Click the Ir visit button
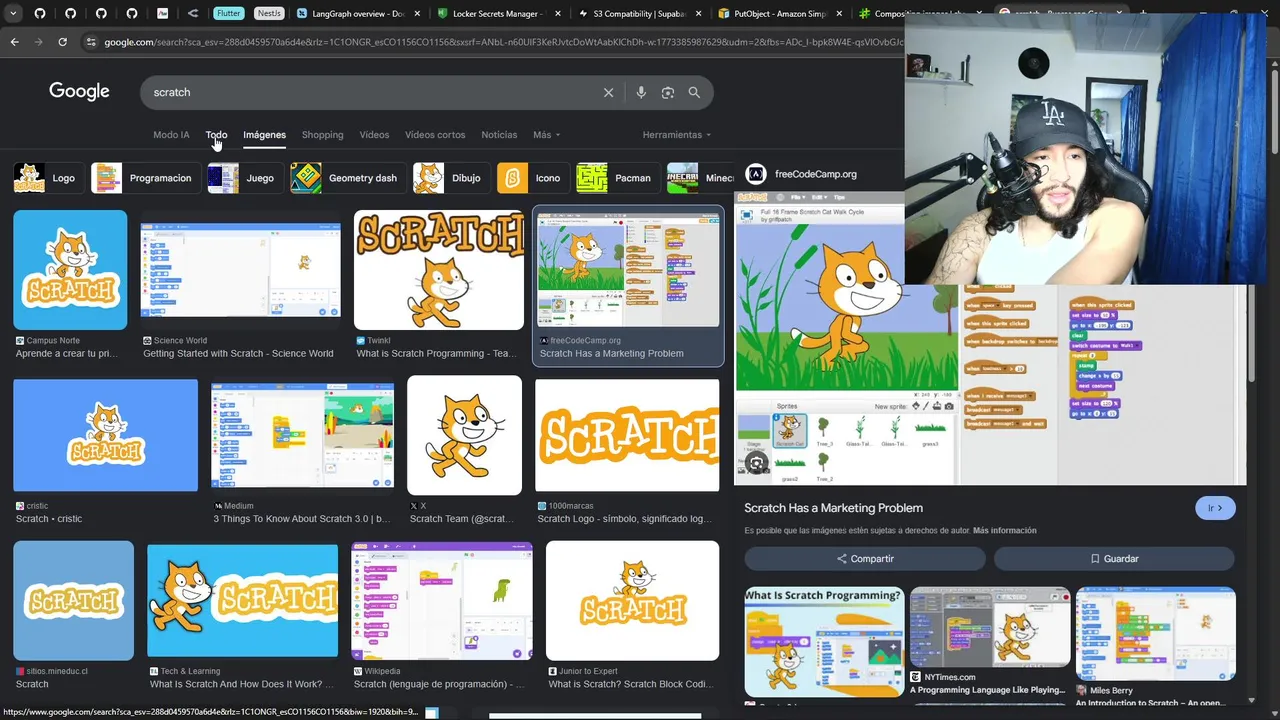This screenshot has width=1280, height=720. [x=1215, y=508]
